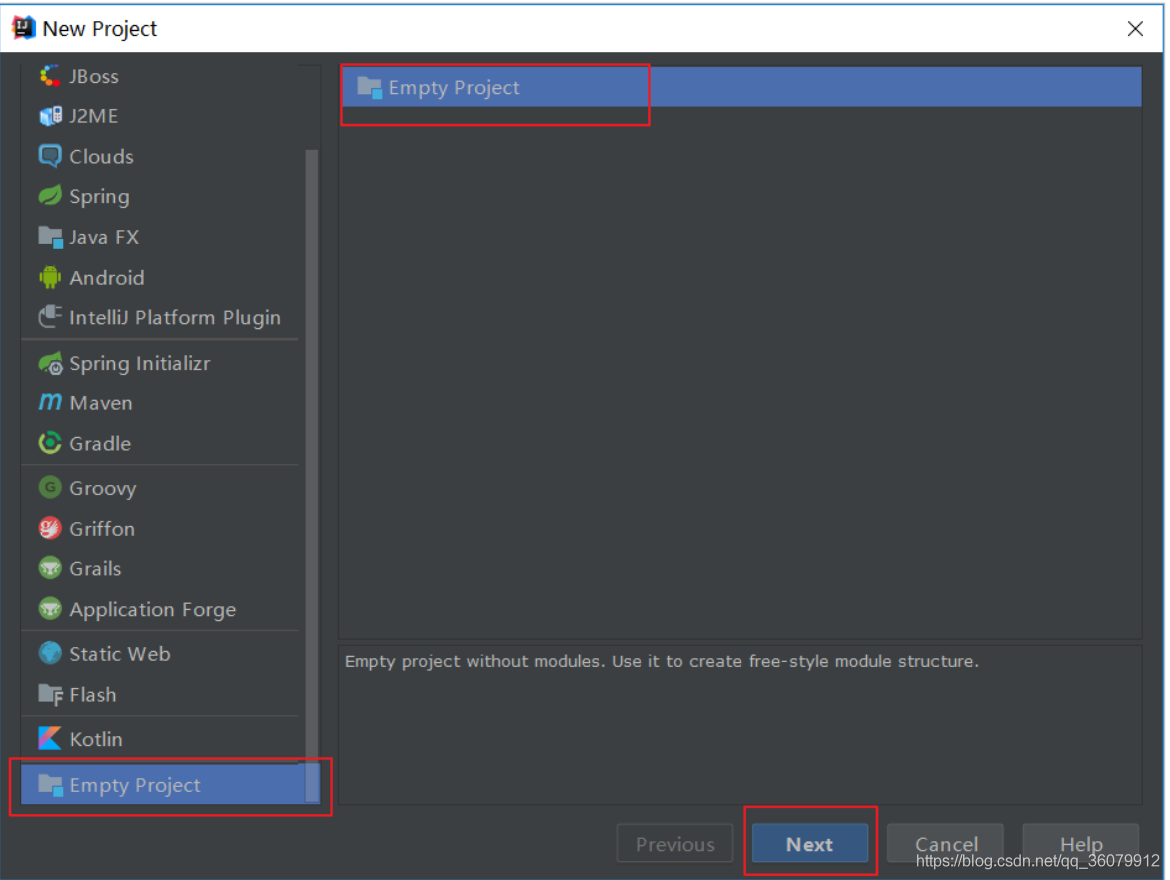
Task: Click the Java FX folder icon
Action: point(50,237)
